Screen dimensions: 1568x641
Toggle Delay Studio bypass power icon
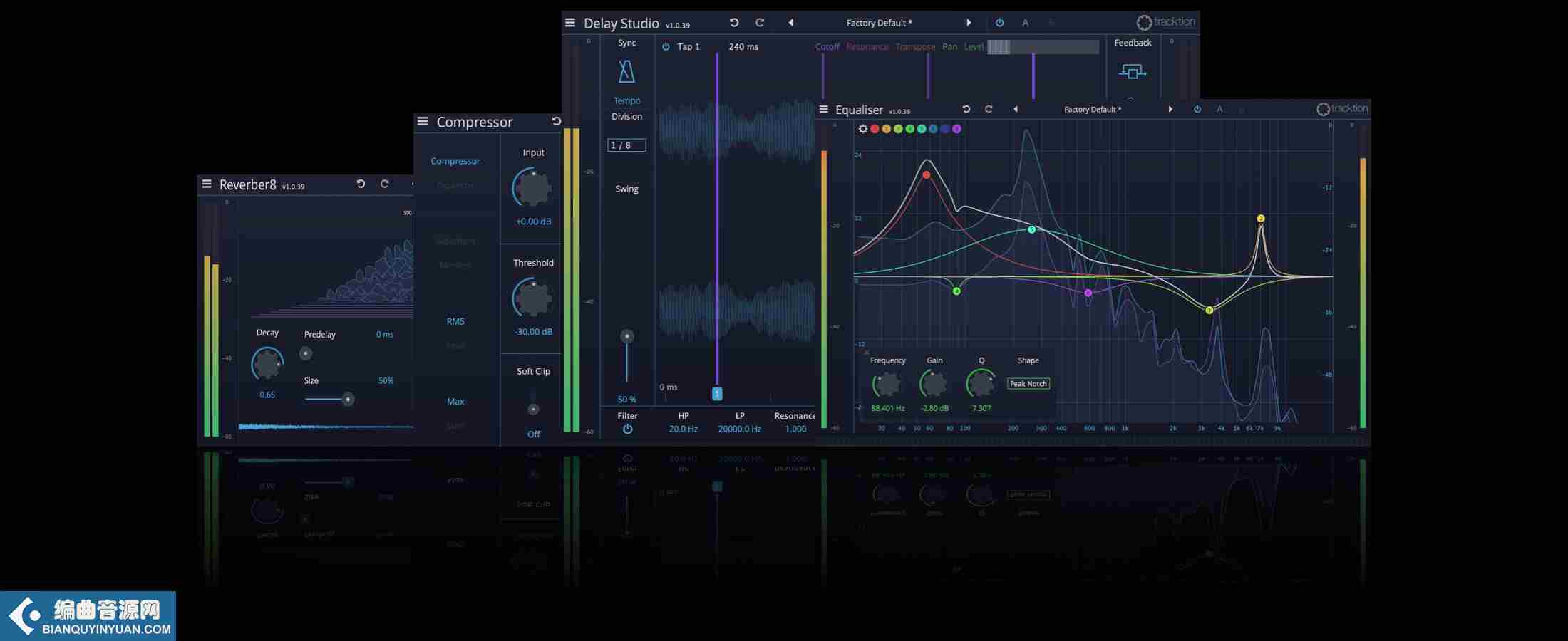pyautogui.click(x=1000, y=23)
